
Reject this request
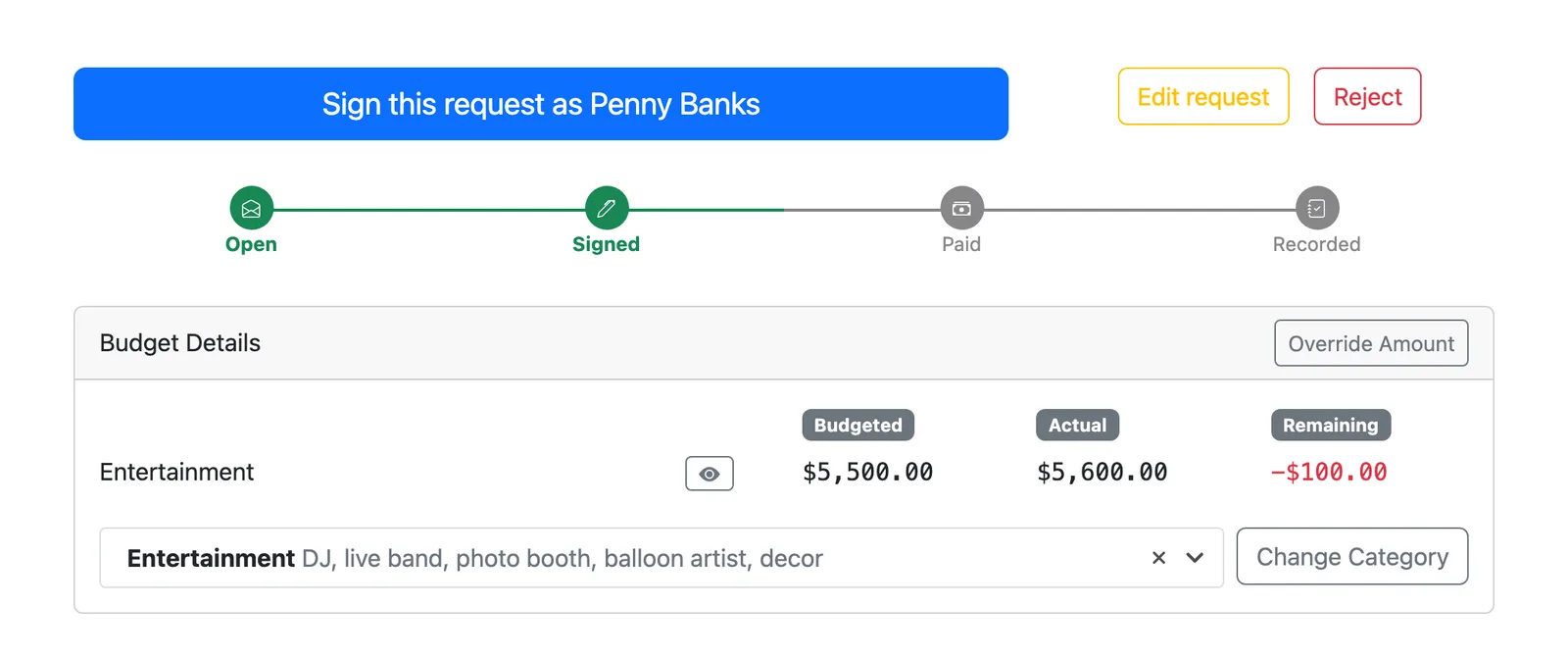(1367, 96)
